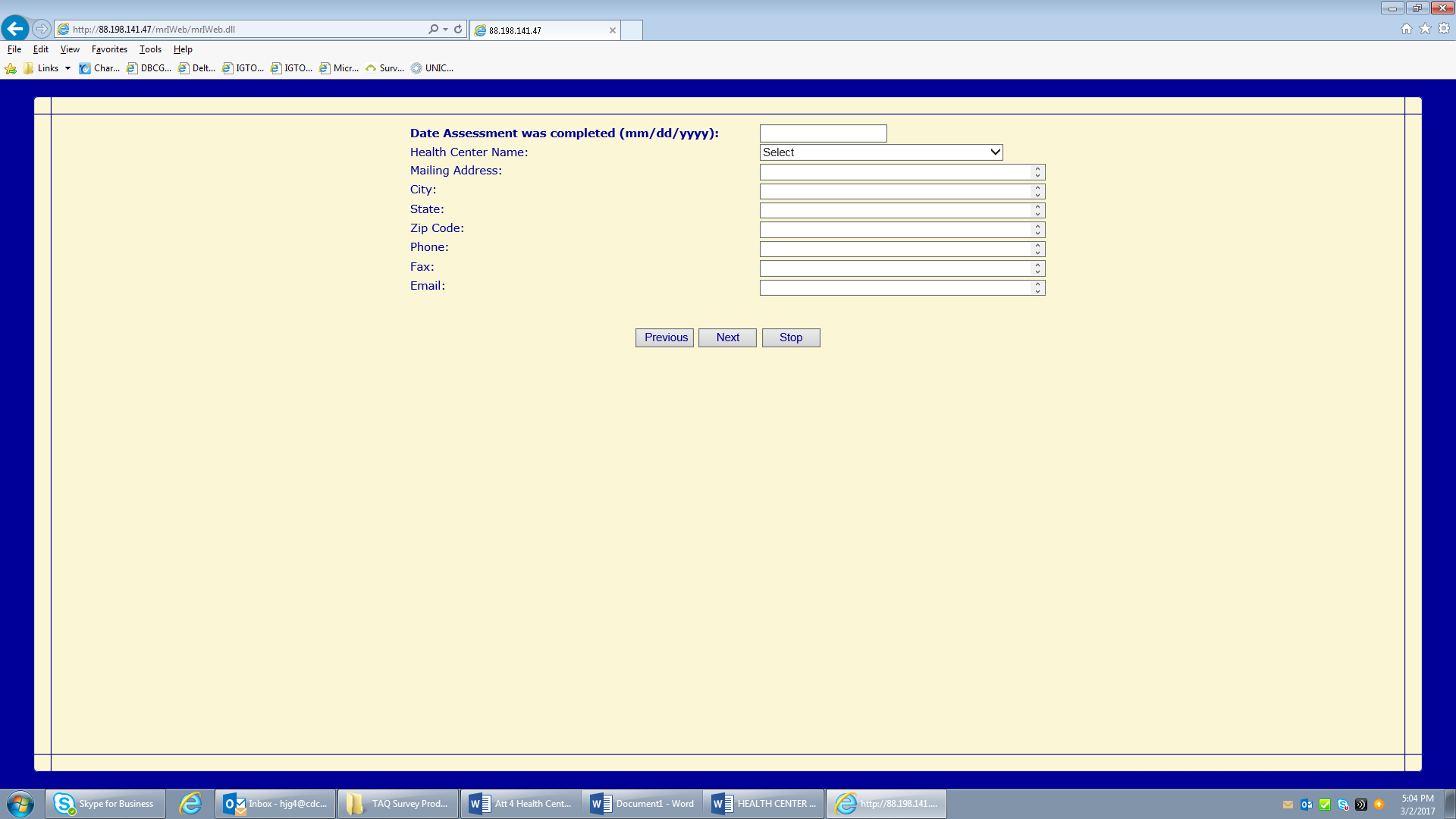
Task: Open the favorites star icon at top right
Action: coord(1425,29)
